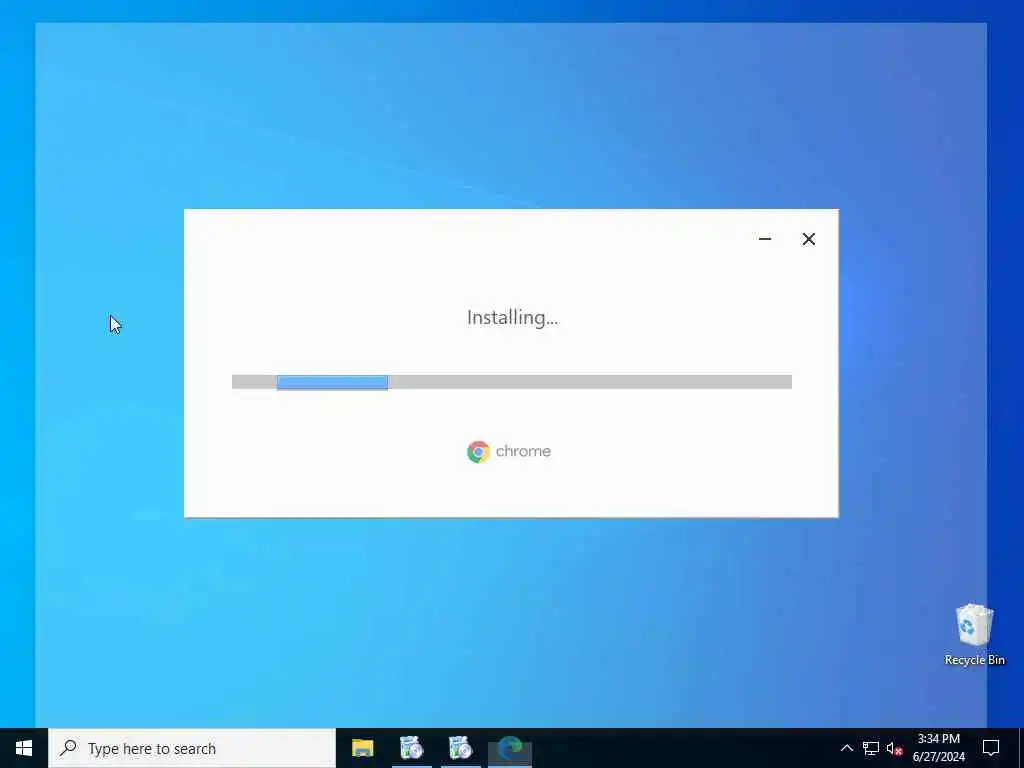
Task: Open Microsoft Edge from taskbar
Action: click(510, 748)
